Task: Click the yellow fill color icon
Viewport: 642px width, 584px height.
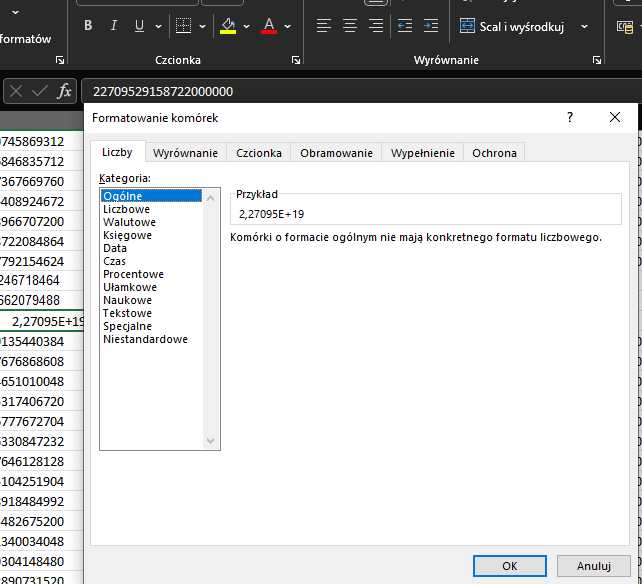Action: tap(228, 26)
